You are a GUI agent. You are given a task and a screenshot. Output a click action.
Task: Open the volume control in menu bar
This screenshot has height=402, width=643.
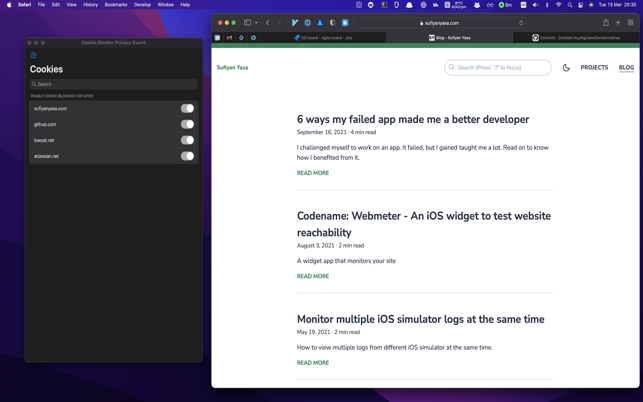point(535,5)
